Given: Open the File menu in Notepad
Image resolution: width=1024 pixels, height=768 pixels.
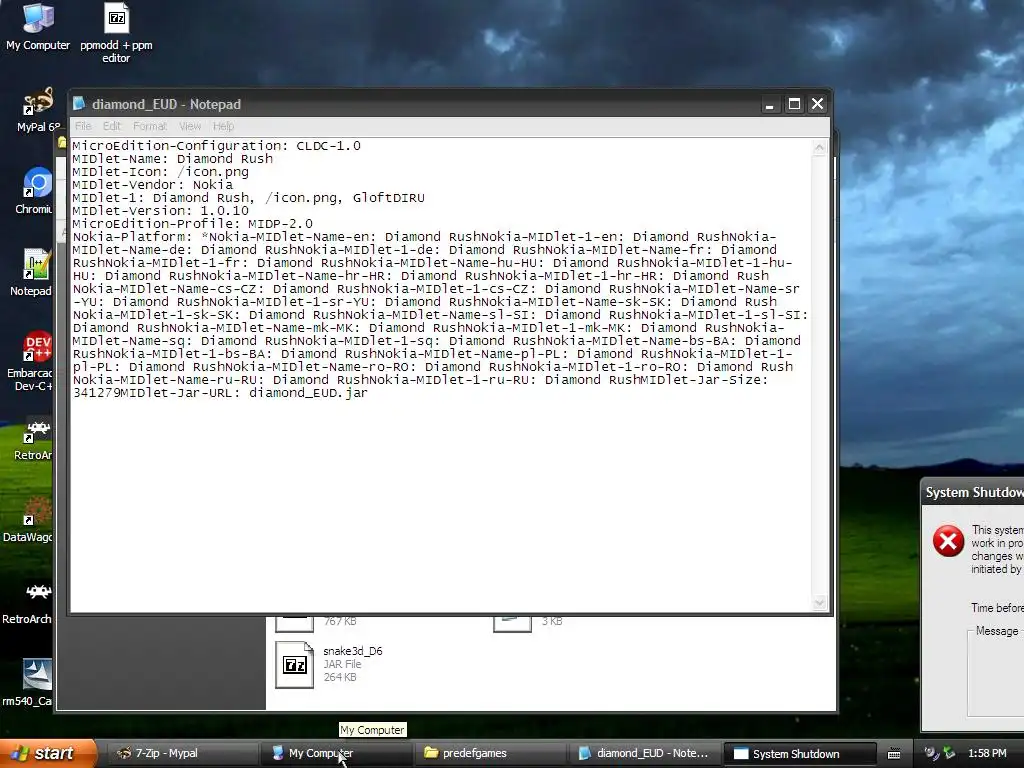Looking at the screenshot, I should click(83, 126).
